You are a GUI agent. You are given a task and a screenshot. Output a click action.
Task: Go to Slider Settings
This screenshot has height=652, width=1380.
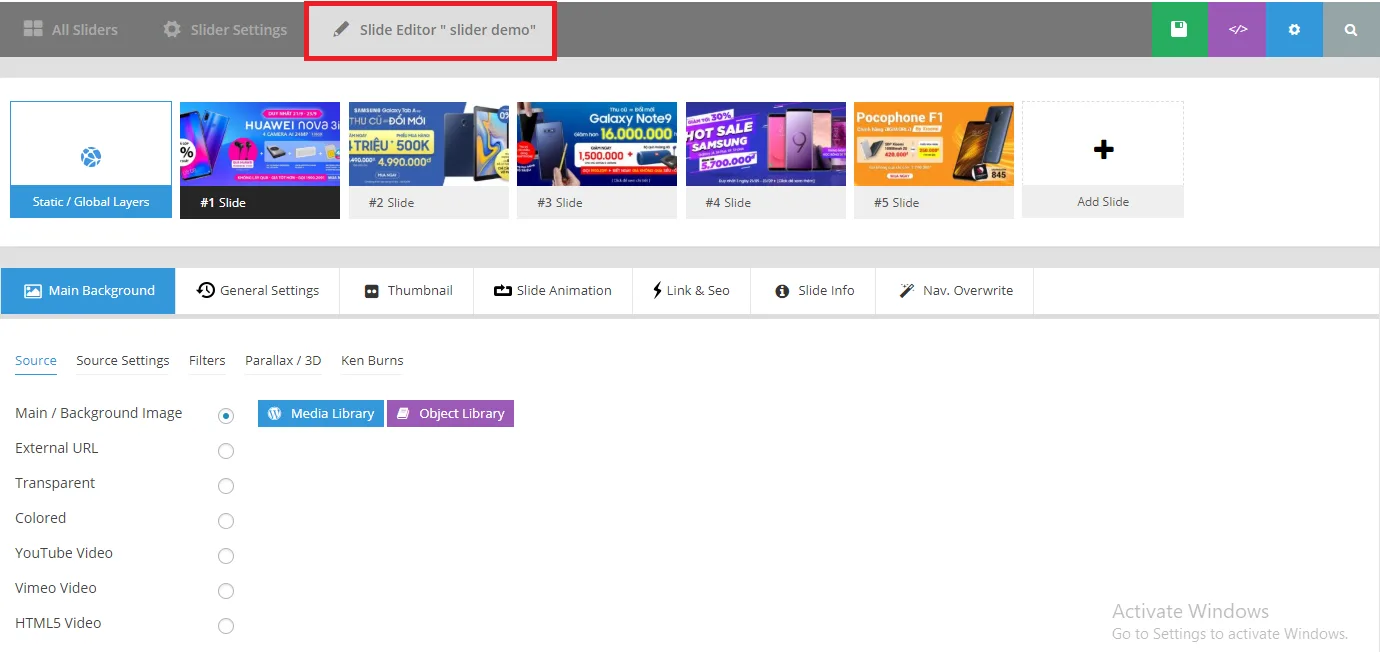click(x=225, y=30)
